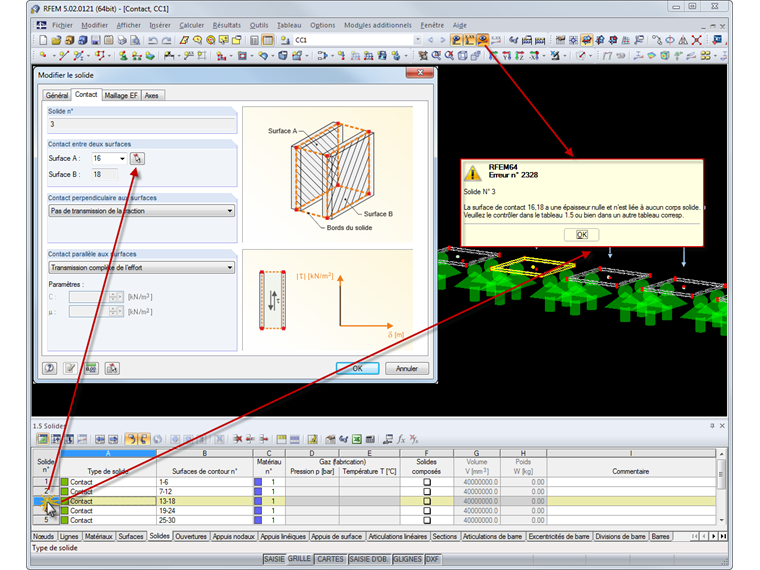Toggle the GRILLE status bar button
The width and height of the screenshot is (760, 570).
pos(300,559)
